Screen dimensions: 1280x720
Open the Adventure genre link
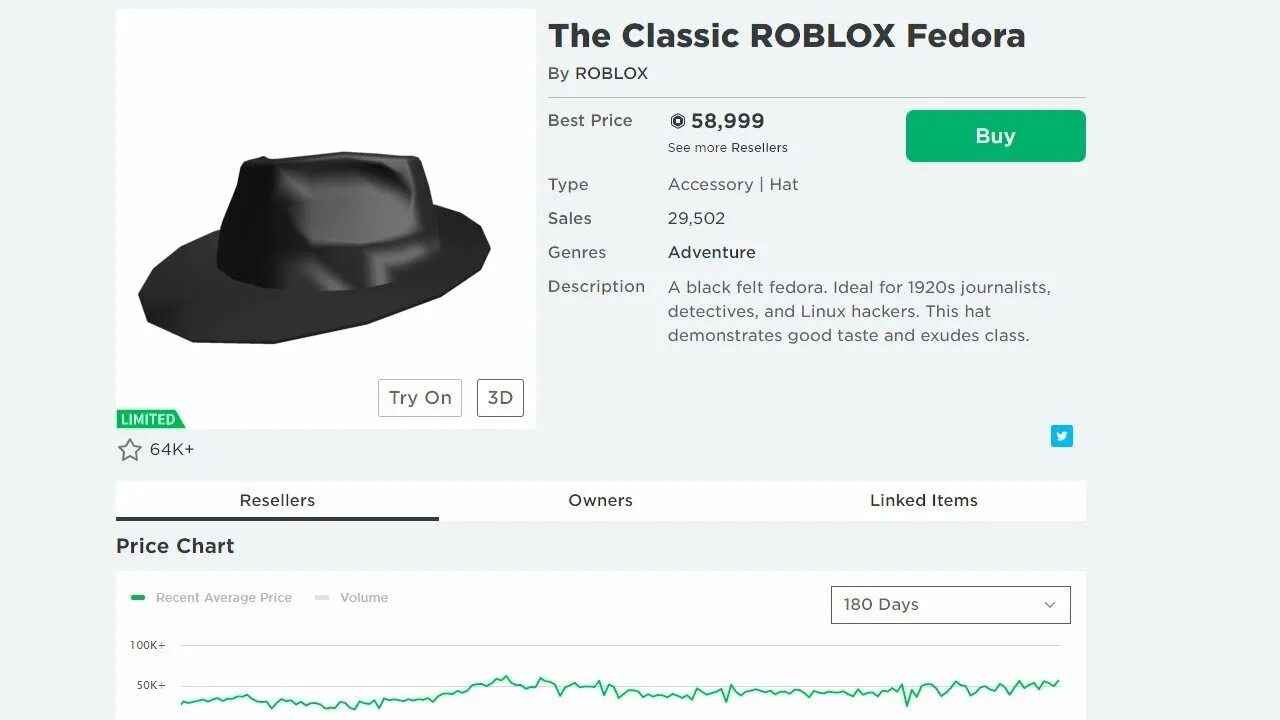(x=712, y=253)
